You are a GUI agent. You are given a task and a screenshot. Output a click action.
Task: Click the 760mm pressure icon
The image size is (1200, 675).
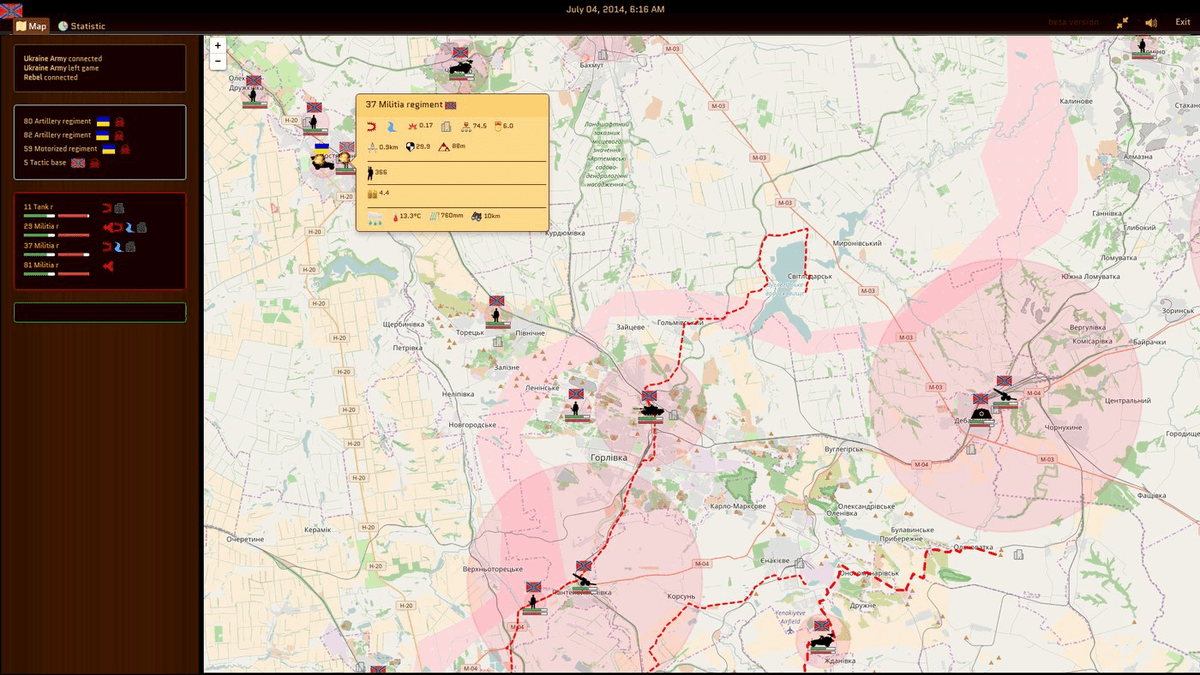pyautogui.click(x=433, y=217)
